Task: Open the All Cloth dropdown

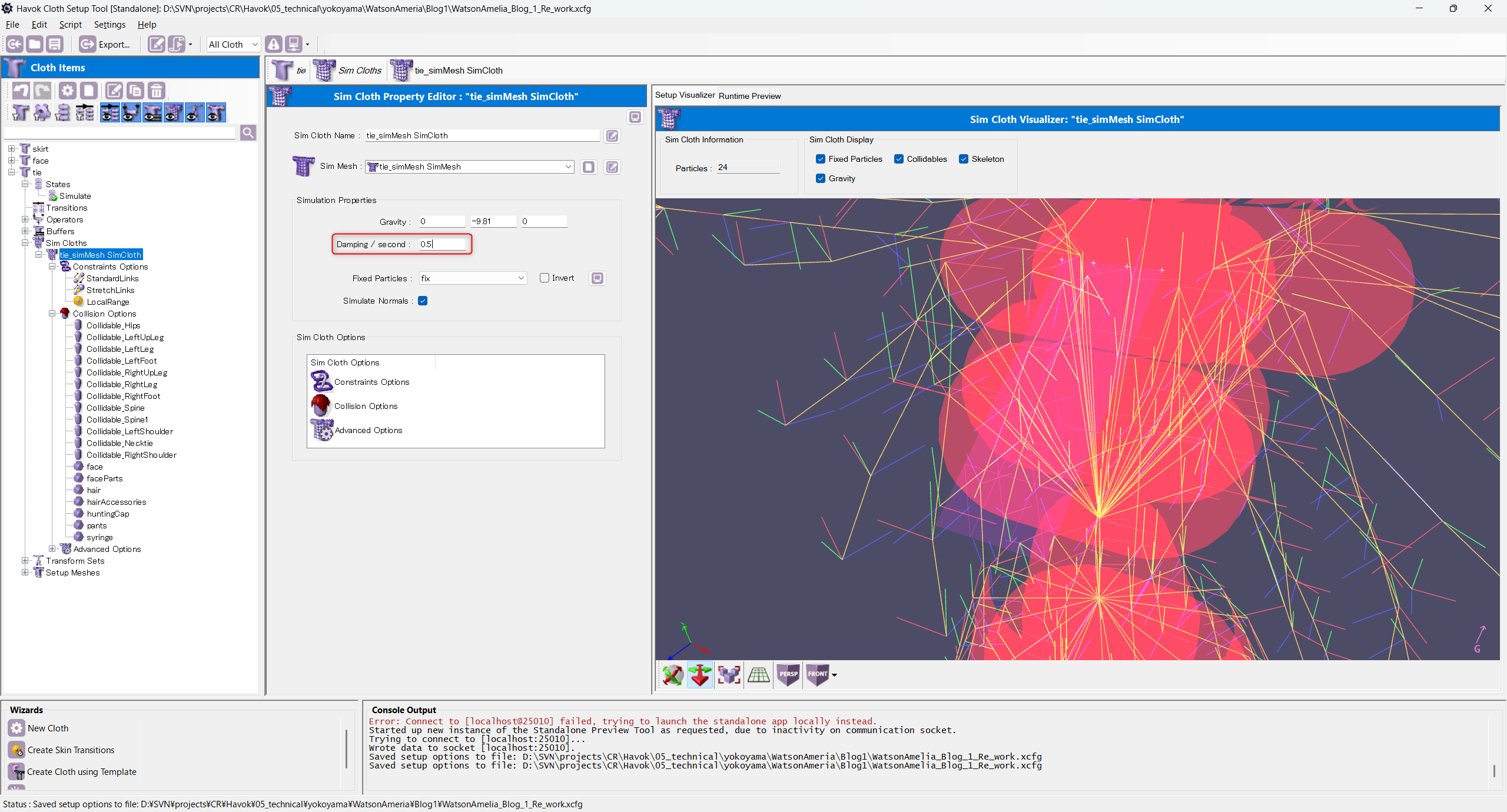Action: pos(233,44)
